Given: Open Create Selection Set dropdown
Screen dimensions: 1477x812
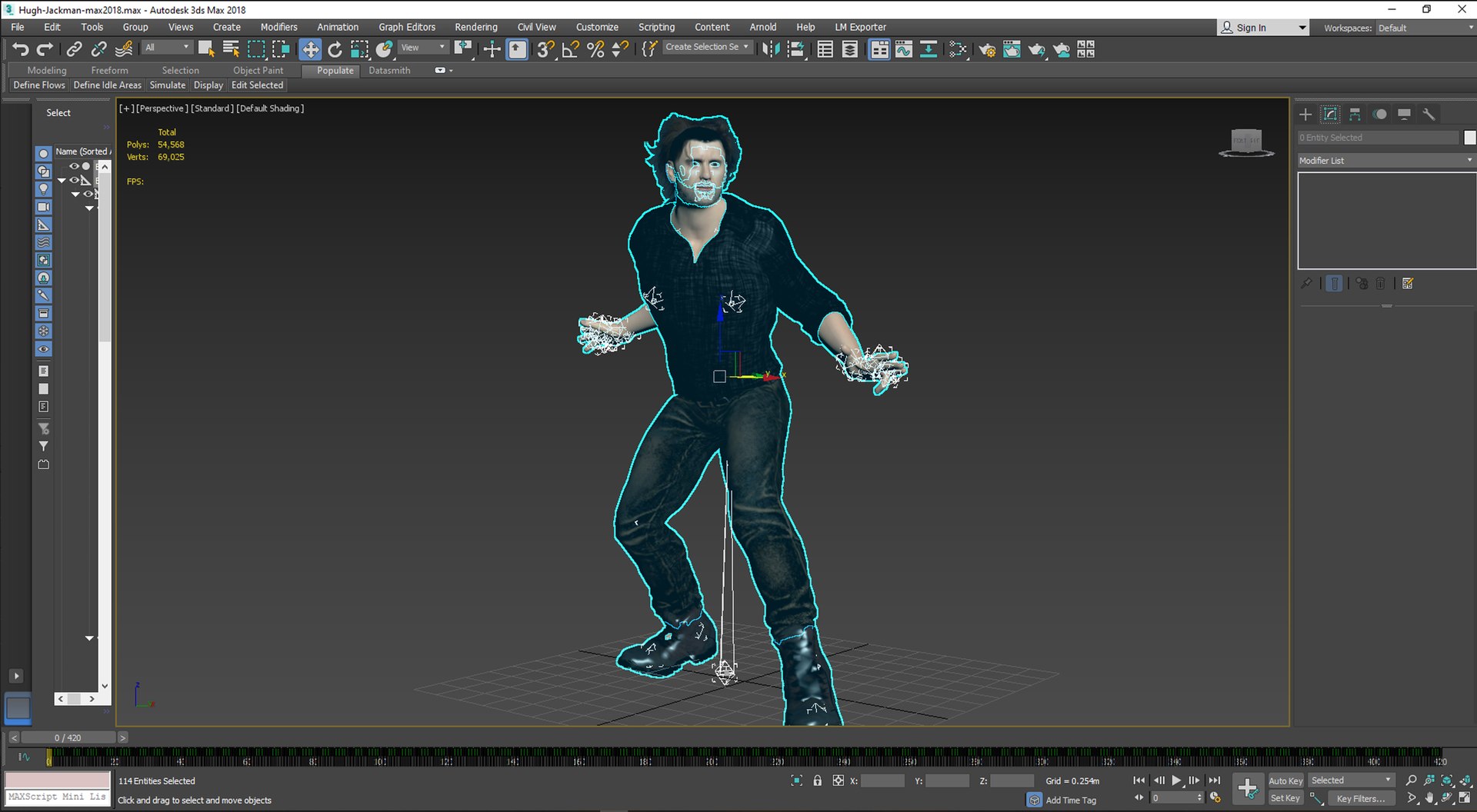Looking at the screenshot, I should (x=707, y=48).
